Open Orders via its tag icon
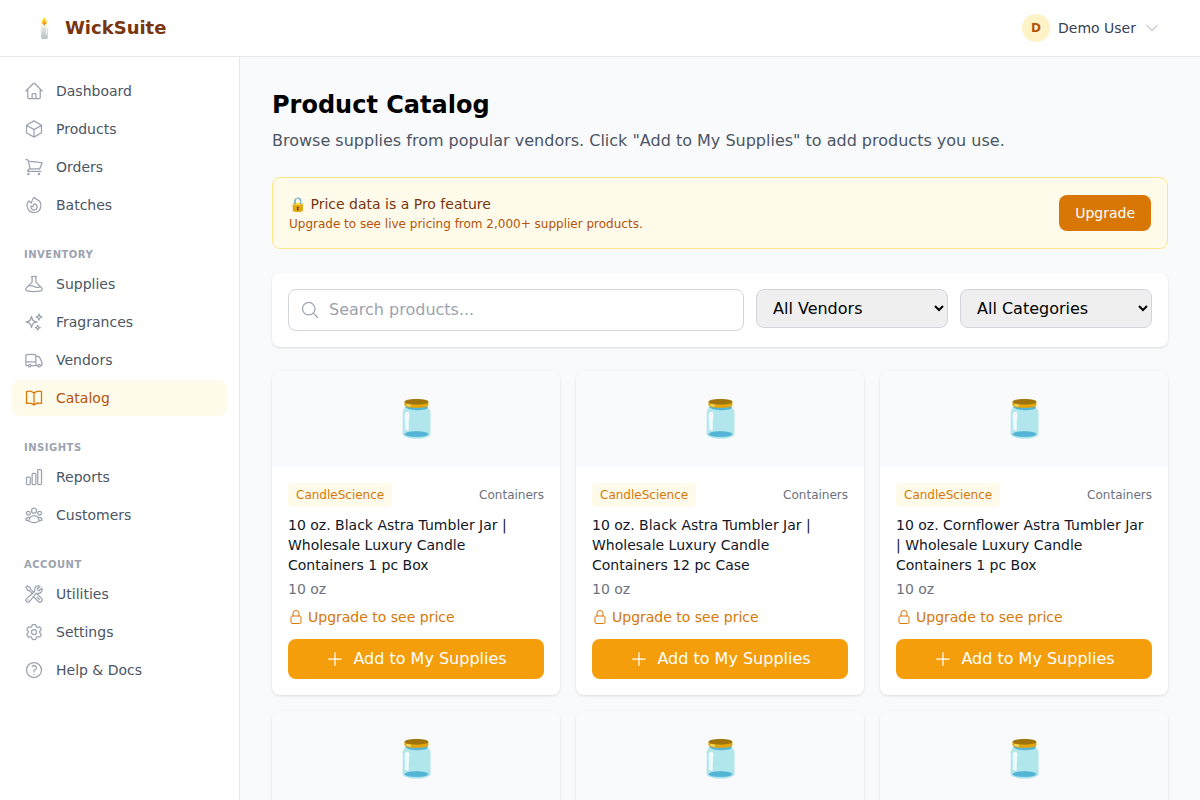This screenshot has width=1200, height=800. click(x=34, y=166)
